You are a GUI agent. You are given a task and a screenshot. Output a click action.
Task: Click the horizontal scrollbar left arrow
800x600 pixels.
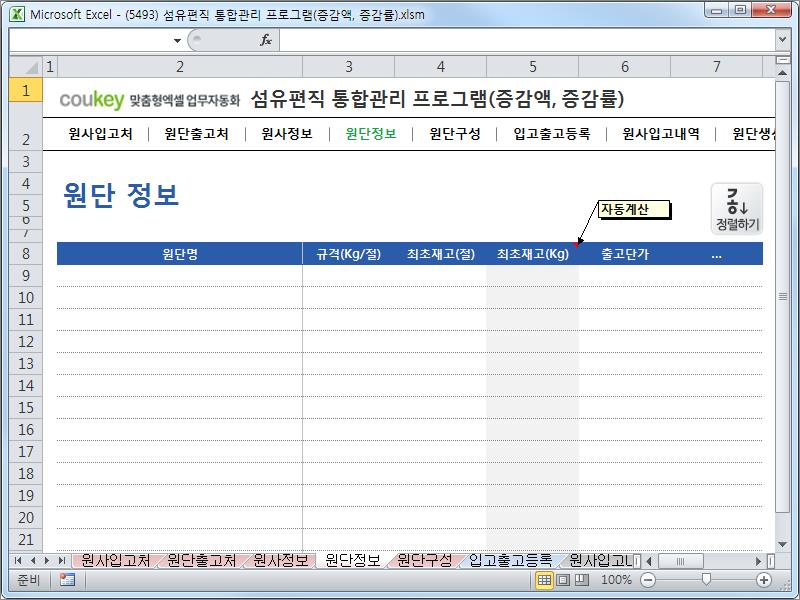649,561
